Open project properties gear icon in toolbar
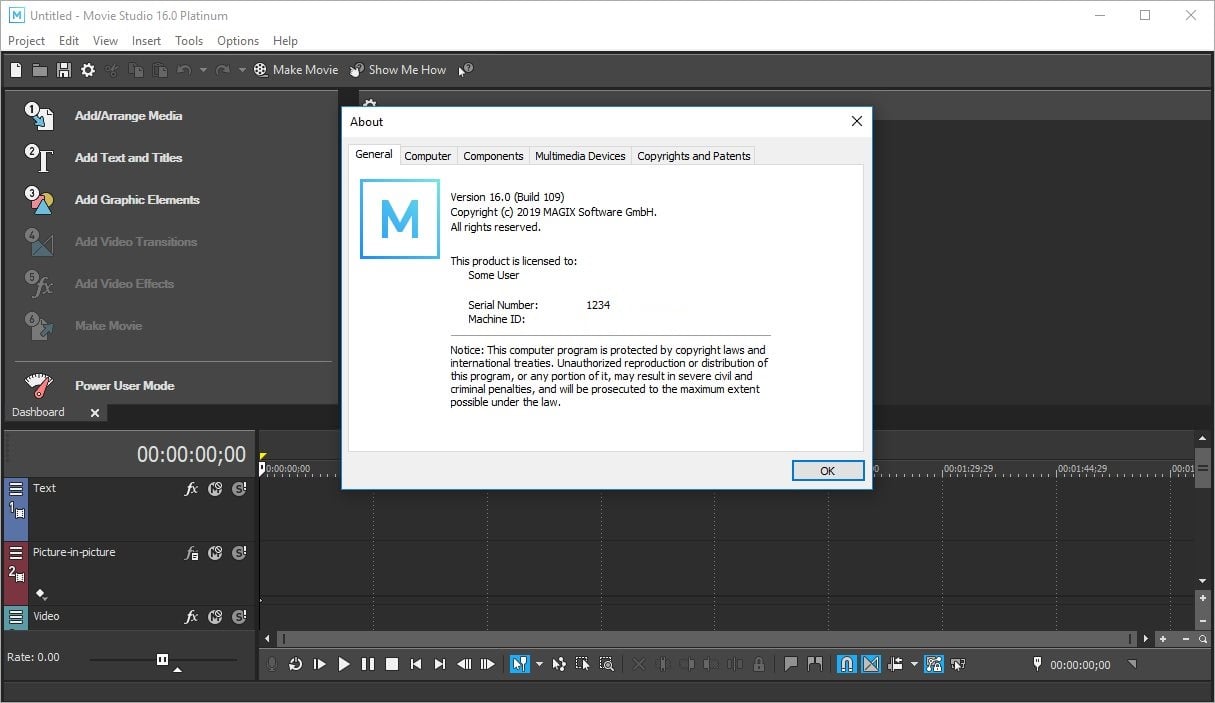This screenshot has width=1215, height=703. pyautogui.click(x=88, y=70)
